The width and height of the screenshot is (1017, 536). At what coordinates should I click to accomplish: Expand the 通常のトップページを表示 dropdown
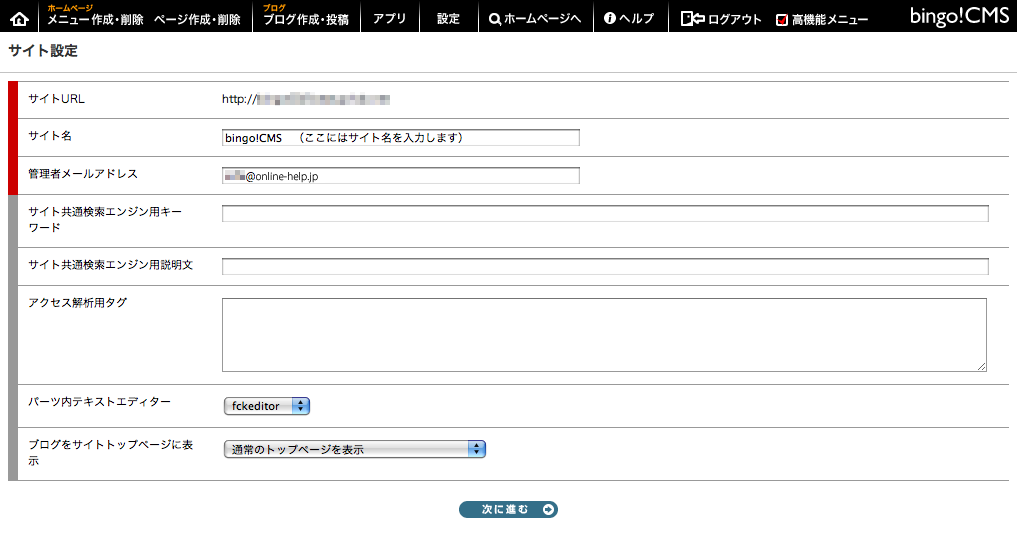(354, 450)
